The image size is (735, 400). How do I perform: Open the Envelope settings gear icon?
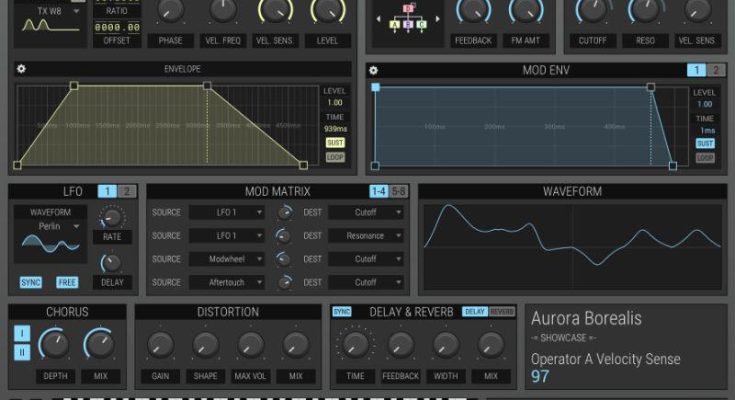coord(22,70)
